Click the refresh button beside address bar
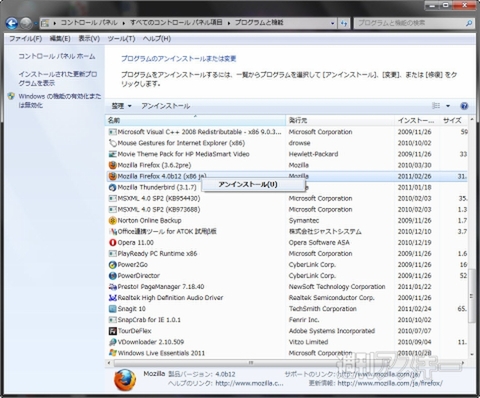Image resolution: width=480 pixels, height=398 pixels. [x=344, y=23]
